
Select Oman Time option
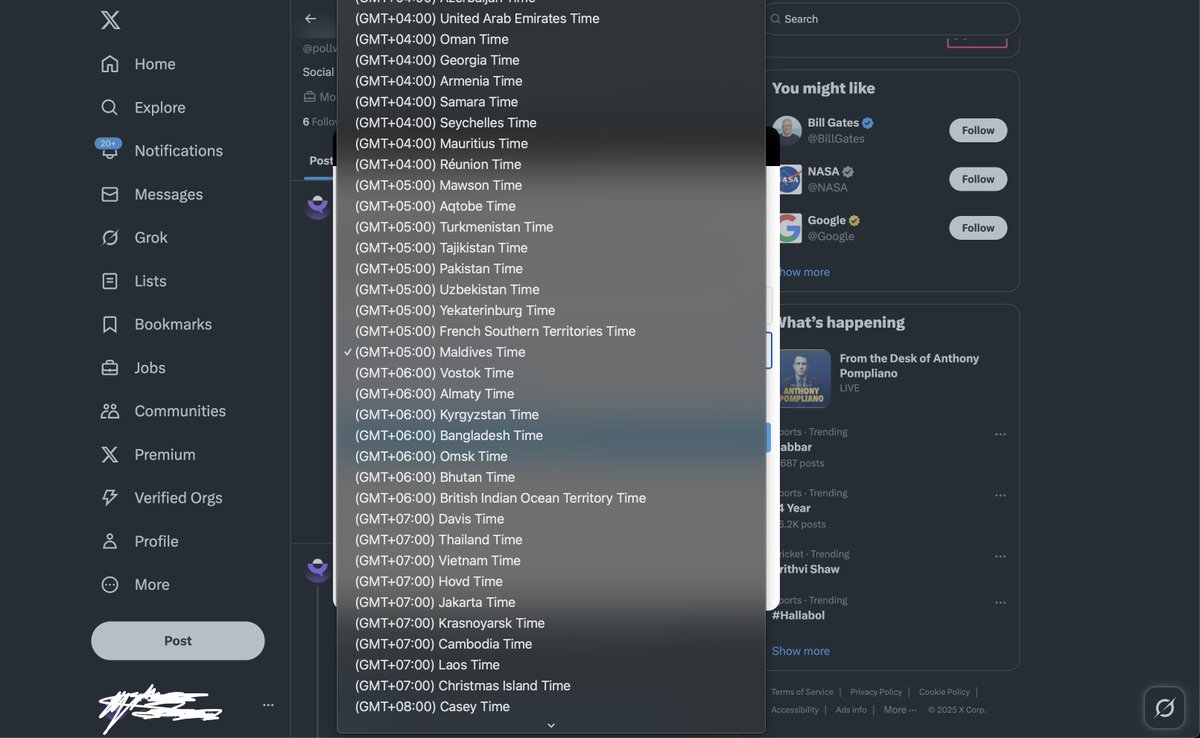pos(551,39)
